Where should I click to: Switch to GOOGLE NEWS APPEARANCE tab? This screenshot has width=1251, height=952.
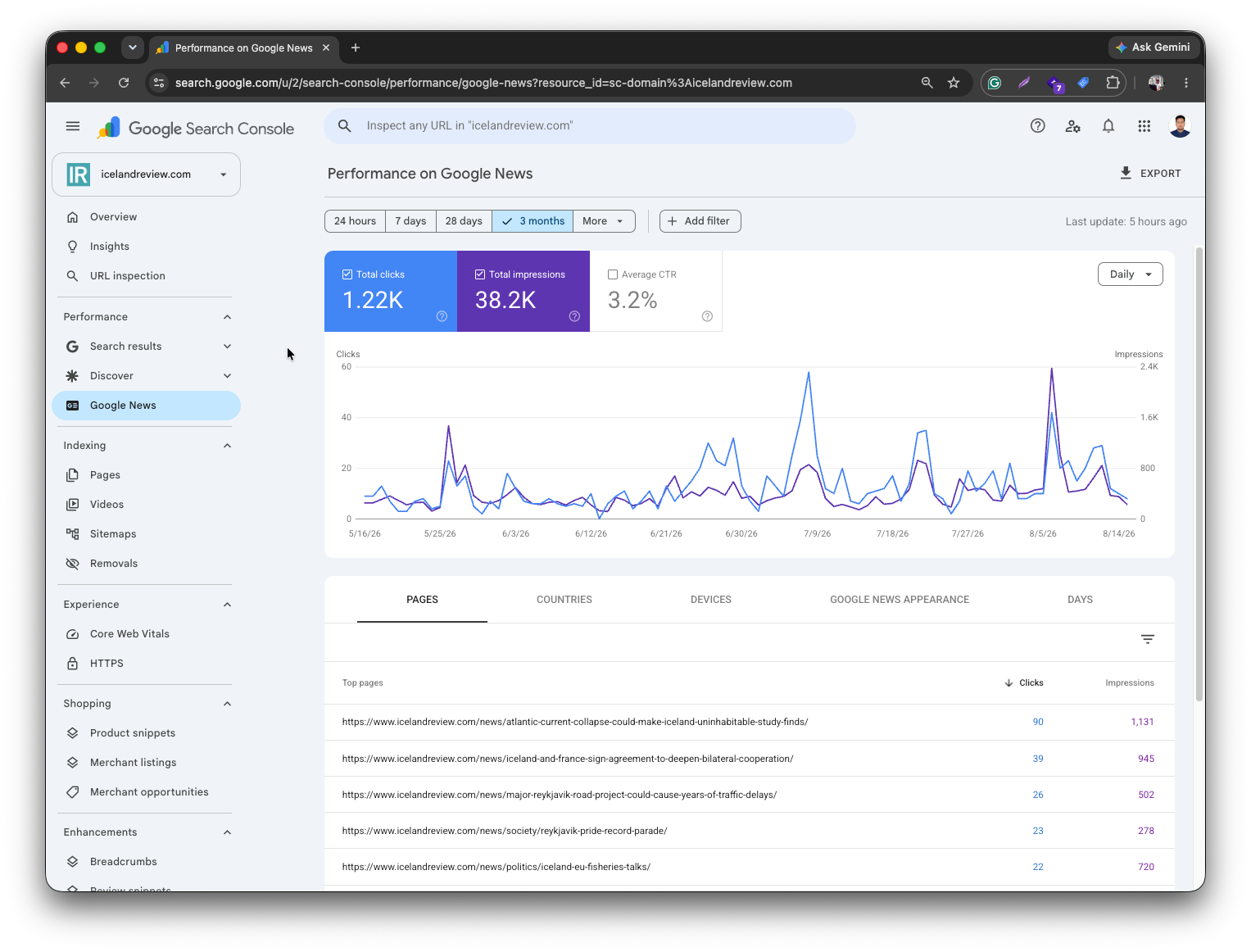pyautogui.click(x=900, y=600)
